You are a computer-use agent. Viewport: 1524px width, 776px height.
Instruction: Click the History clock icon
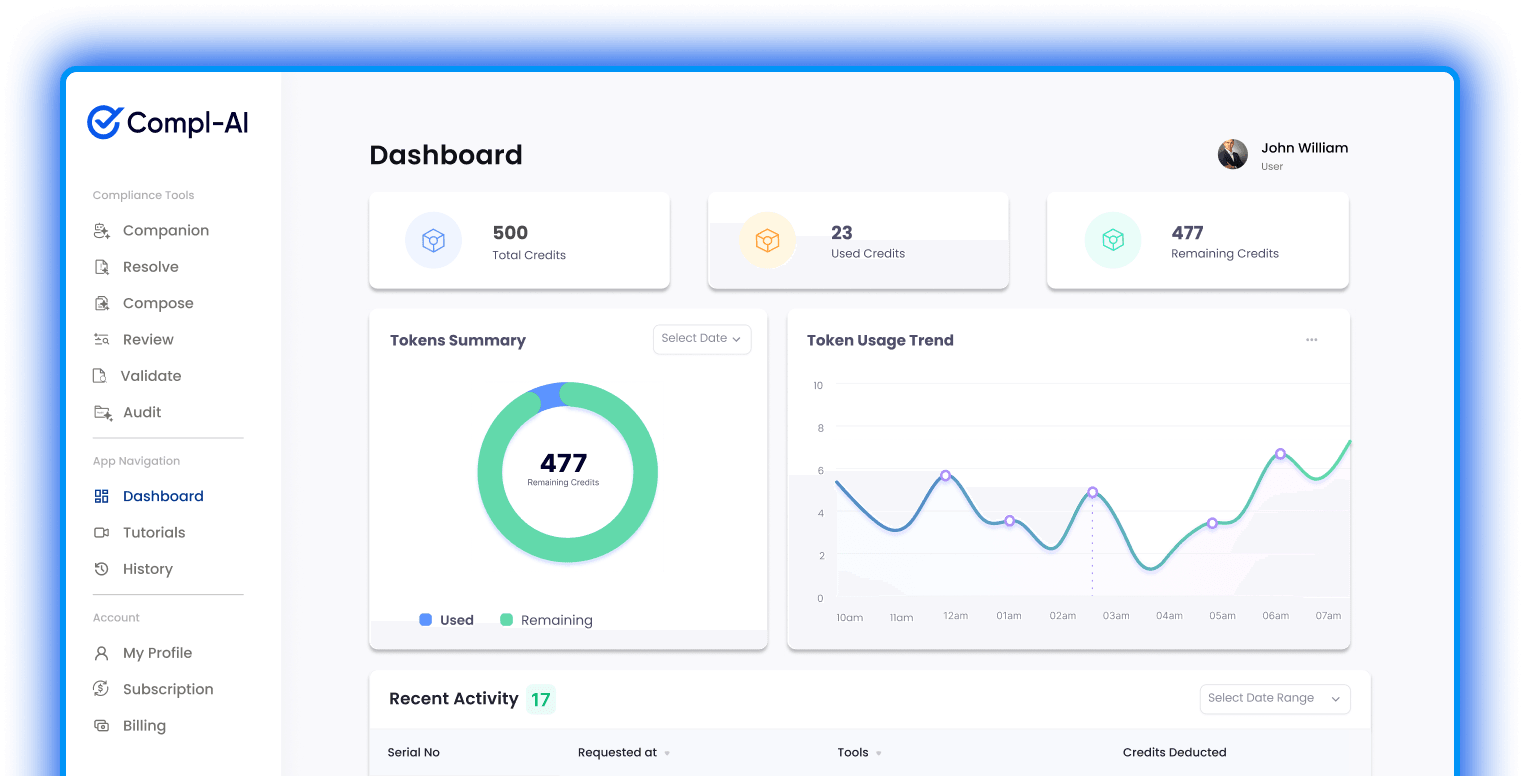[101, 569]
